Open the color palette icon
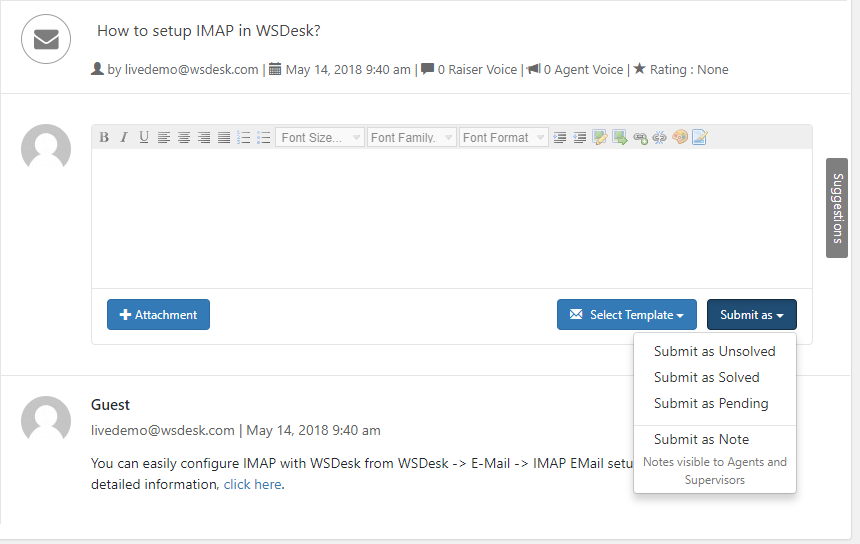This screenshot has width=860, height=544. click(680, 137)
